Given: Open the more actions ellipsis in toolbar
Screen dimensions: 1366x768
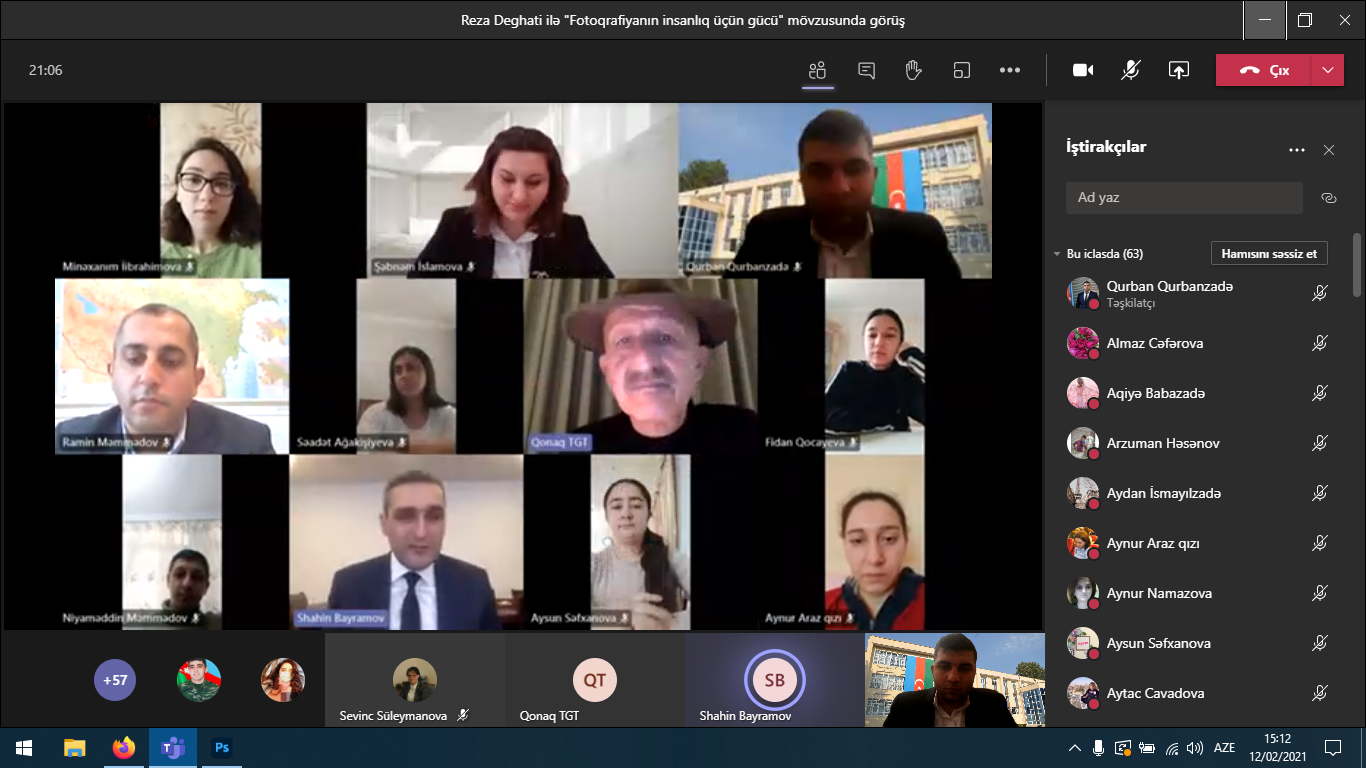Looking at the screenshot, I should point(1010,70).
